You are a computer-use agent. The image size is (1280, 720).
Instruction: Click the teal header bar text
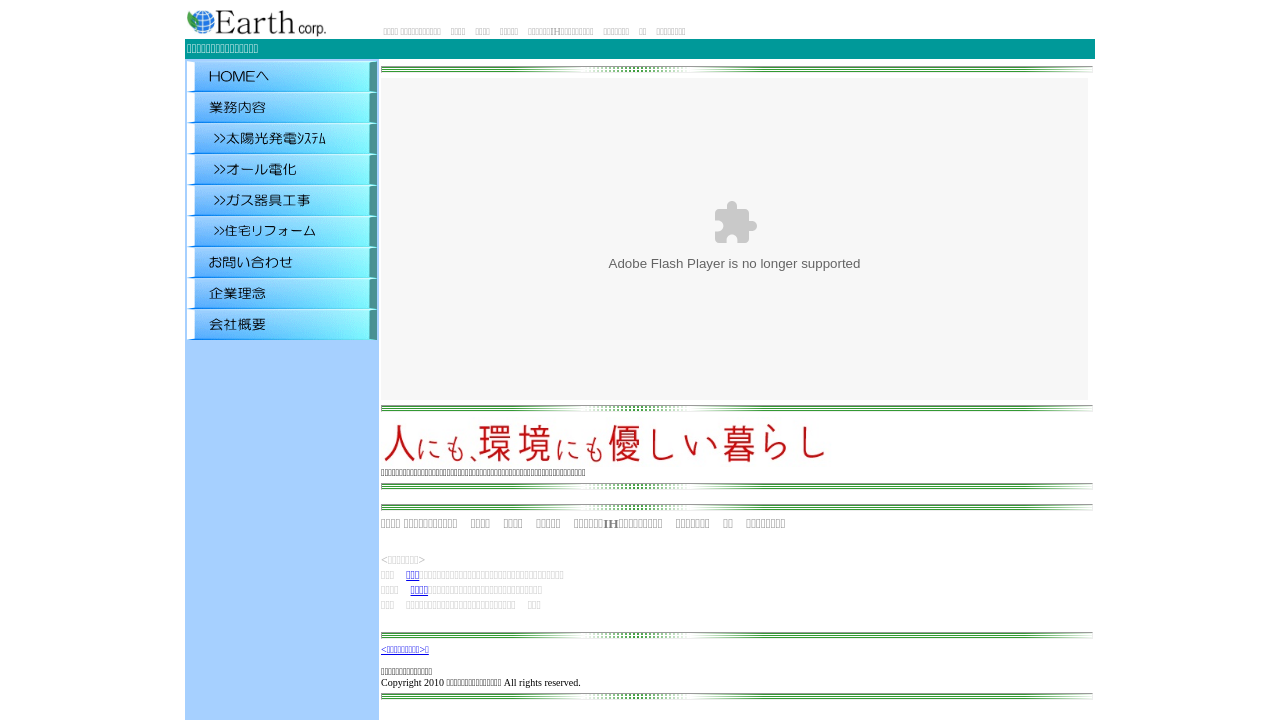coord(222,49)
